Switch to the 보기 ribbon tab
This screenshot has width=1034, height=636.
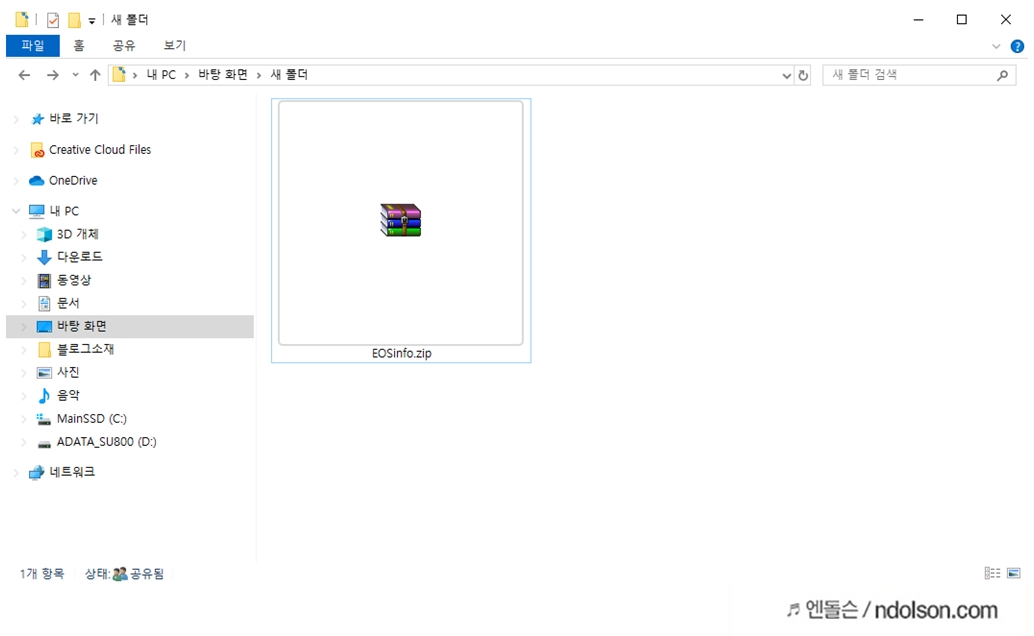tap(175, 46)
